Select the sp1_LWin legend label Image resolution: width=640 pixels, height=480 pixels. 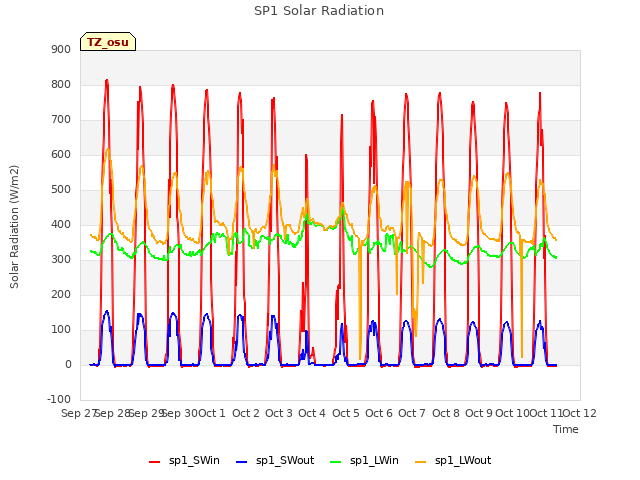click(x=374, y=461)
